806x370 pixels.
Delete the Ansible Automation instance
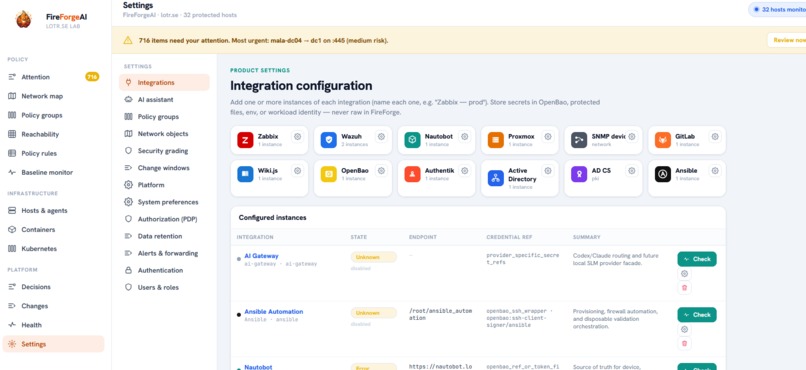click(x=684, y=343)
